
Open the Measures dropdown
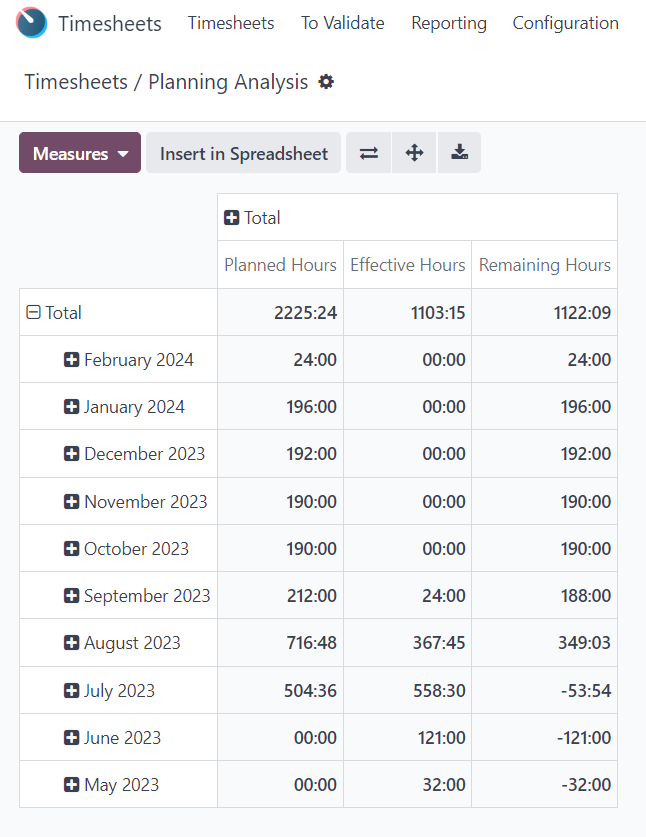[x=80, y=153]
